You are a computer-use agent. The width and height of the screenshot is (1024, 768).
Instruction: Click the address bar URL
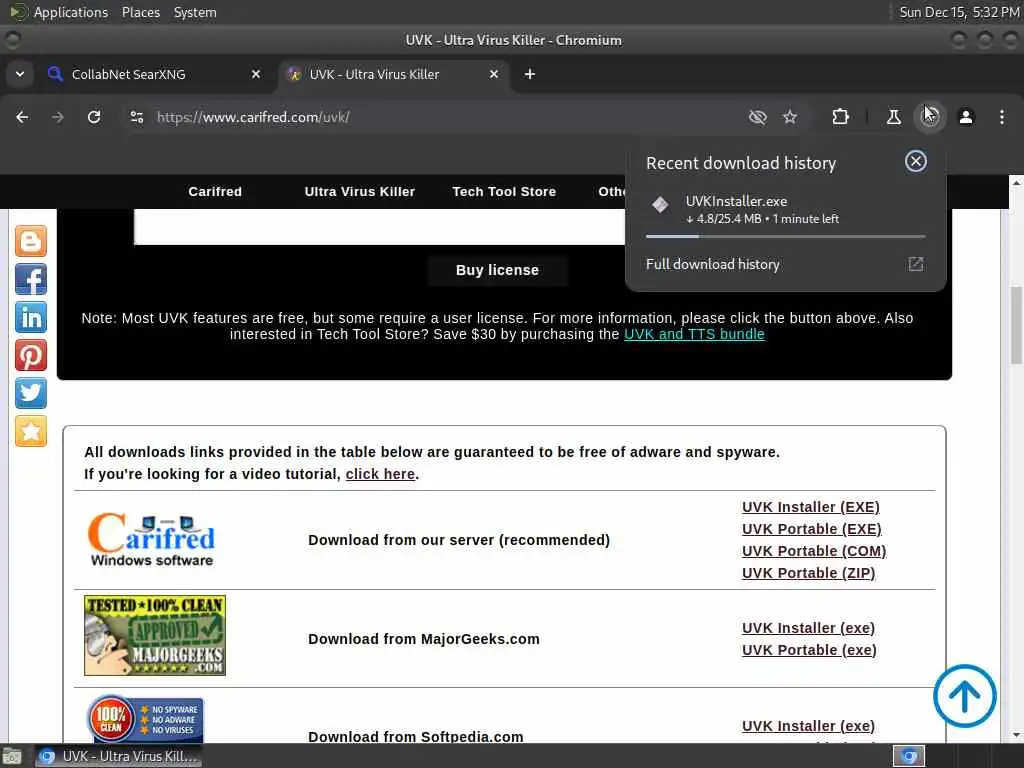pos(253,117)
